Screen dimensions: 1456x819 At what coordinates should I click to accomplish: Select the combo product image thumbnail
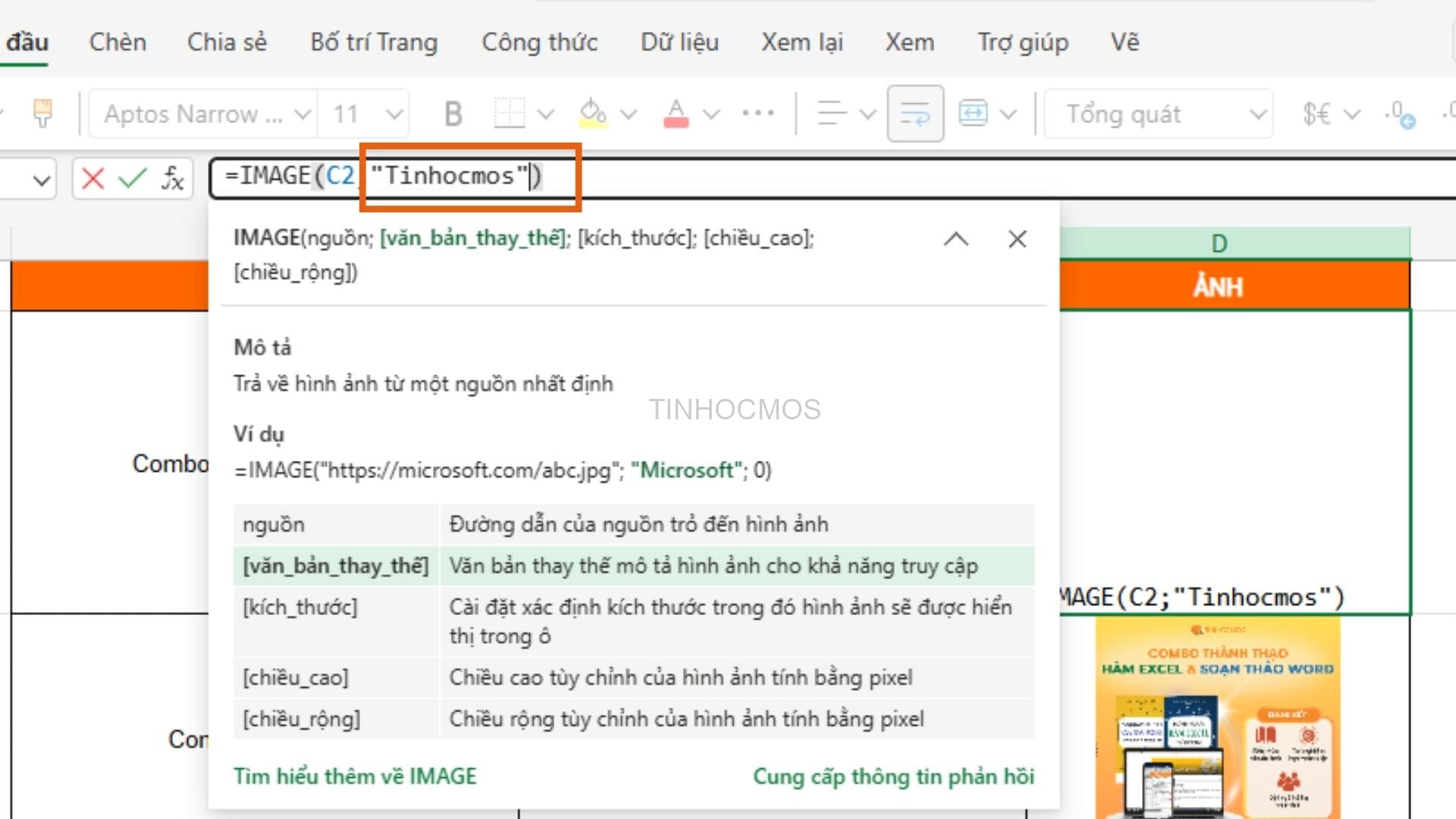click(1218, 717)
